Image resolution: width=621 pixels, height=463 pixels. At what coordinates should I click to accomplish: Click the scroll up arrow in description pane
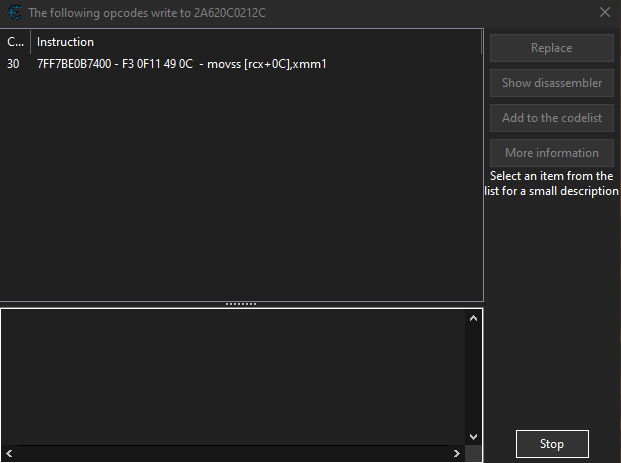click(x=473, y=318)
